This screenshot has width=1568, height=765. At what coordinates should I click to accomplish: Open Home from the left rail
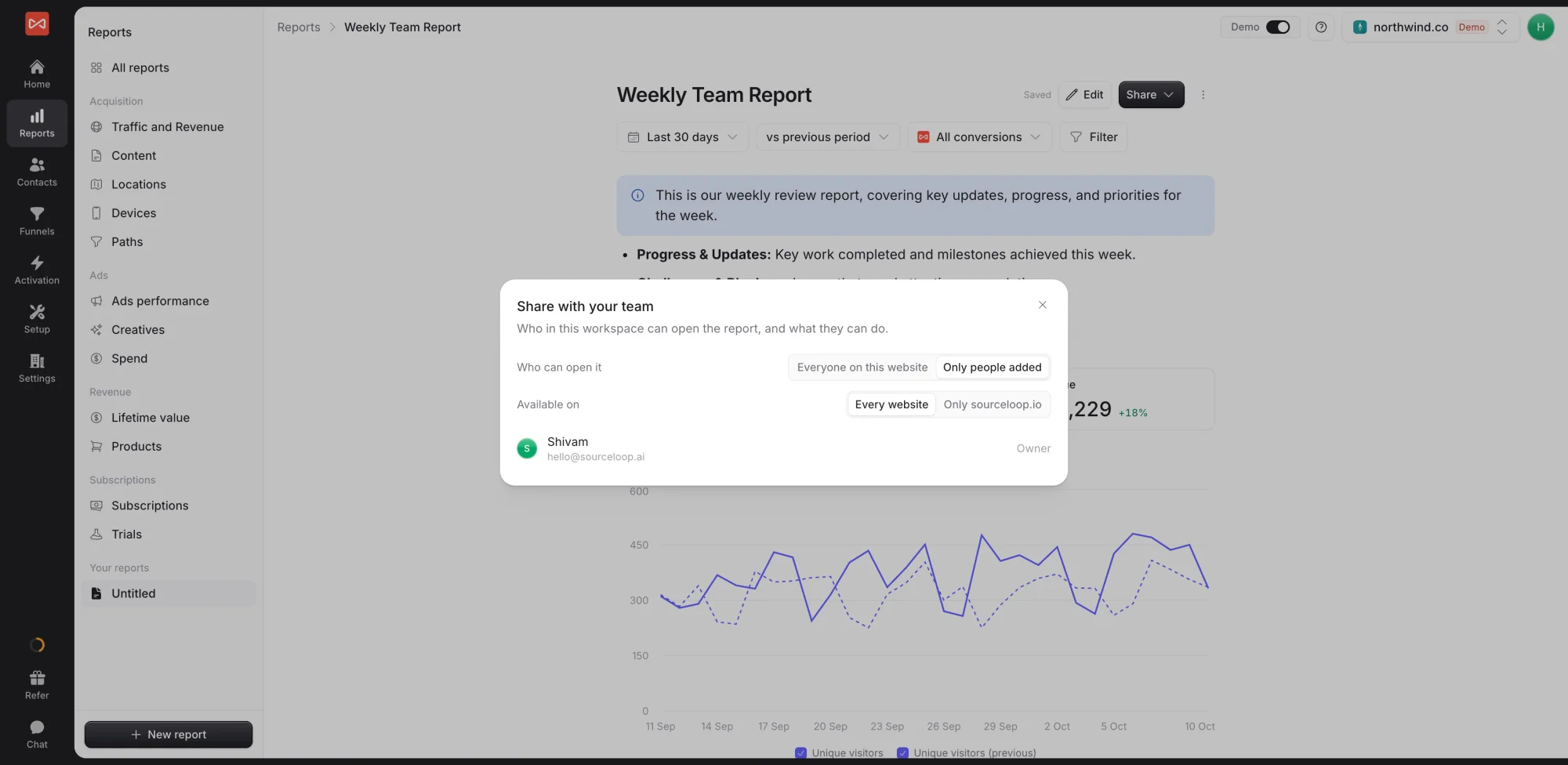(37, 74)
